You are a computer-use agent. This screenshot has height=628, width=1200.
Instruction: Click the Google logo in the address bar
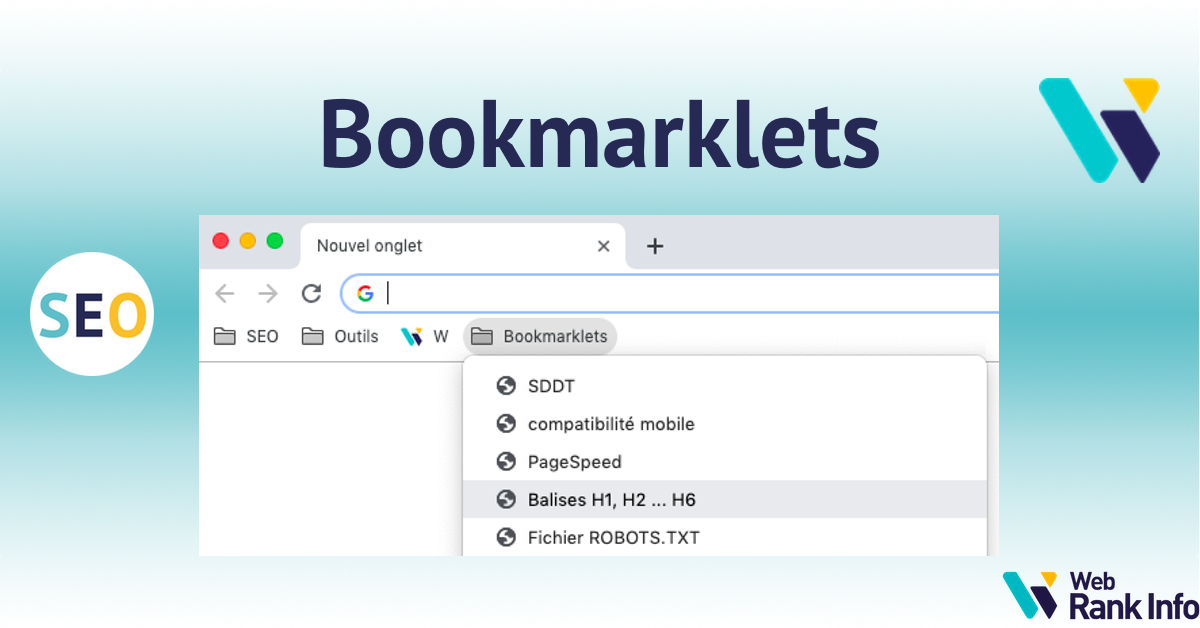pos(366,293)
